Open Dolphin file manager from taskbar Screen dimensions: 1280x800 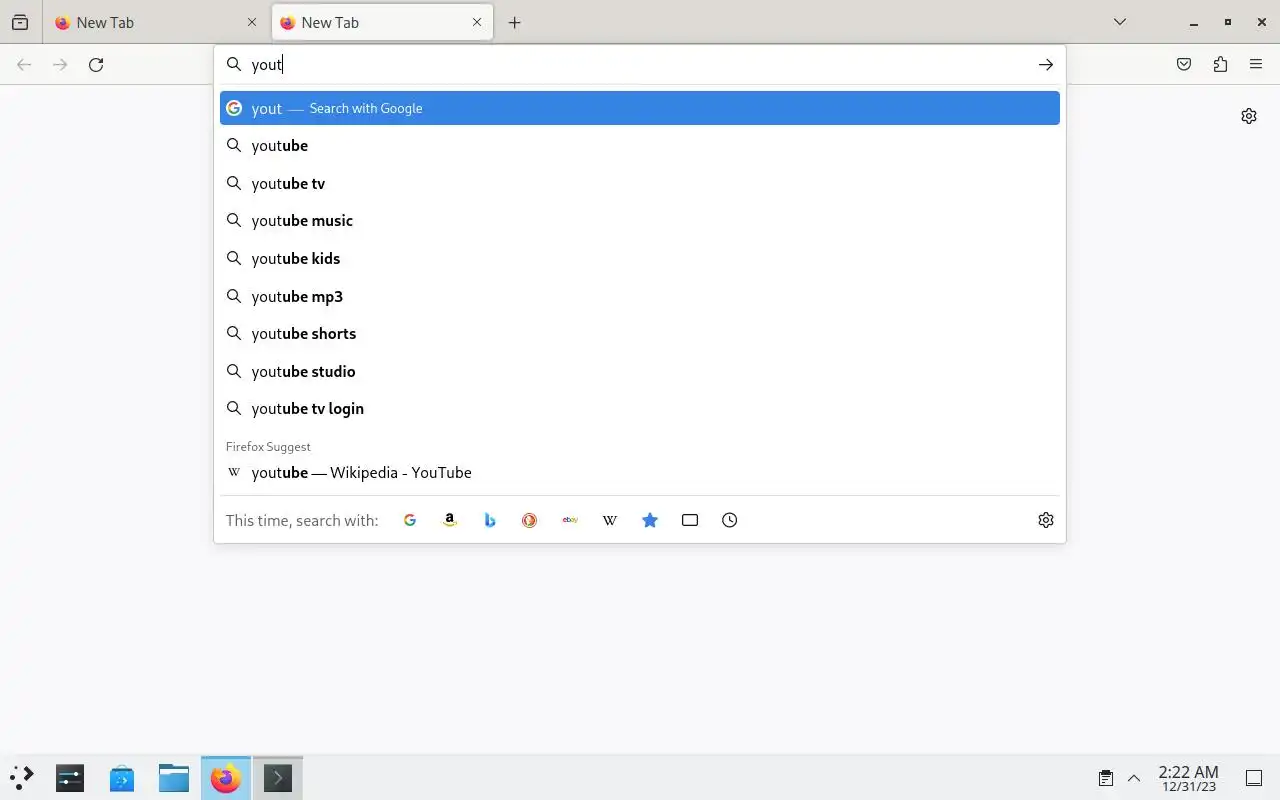click(174, 777)
